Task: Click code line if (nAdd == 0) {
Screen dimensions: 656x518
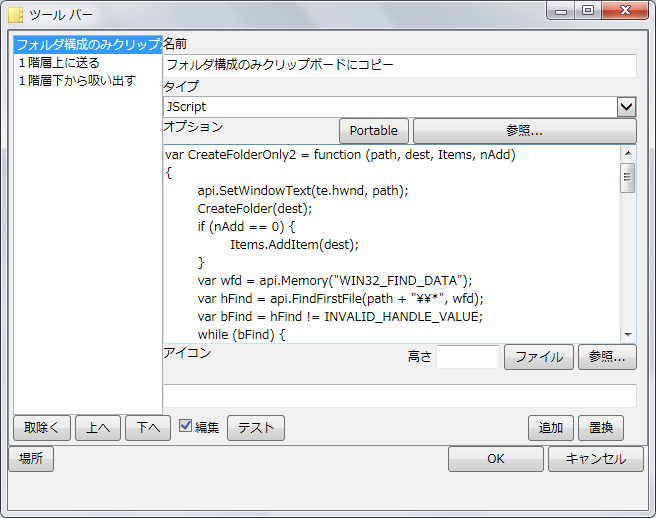Action: 246,226
